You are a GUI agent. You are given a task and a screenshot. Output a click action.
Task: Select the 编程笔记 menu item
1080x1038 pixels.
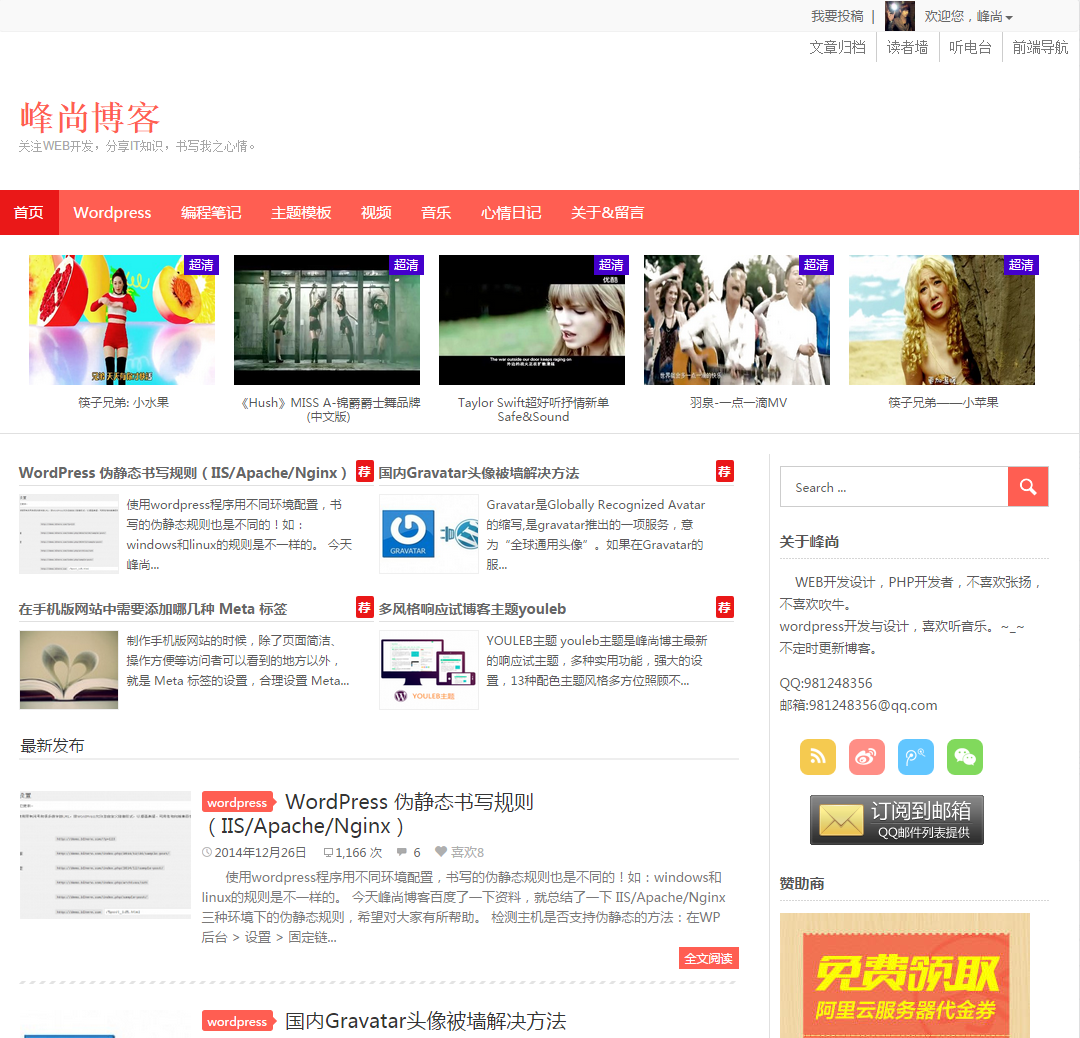pos(211,213)
